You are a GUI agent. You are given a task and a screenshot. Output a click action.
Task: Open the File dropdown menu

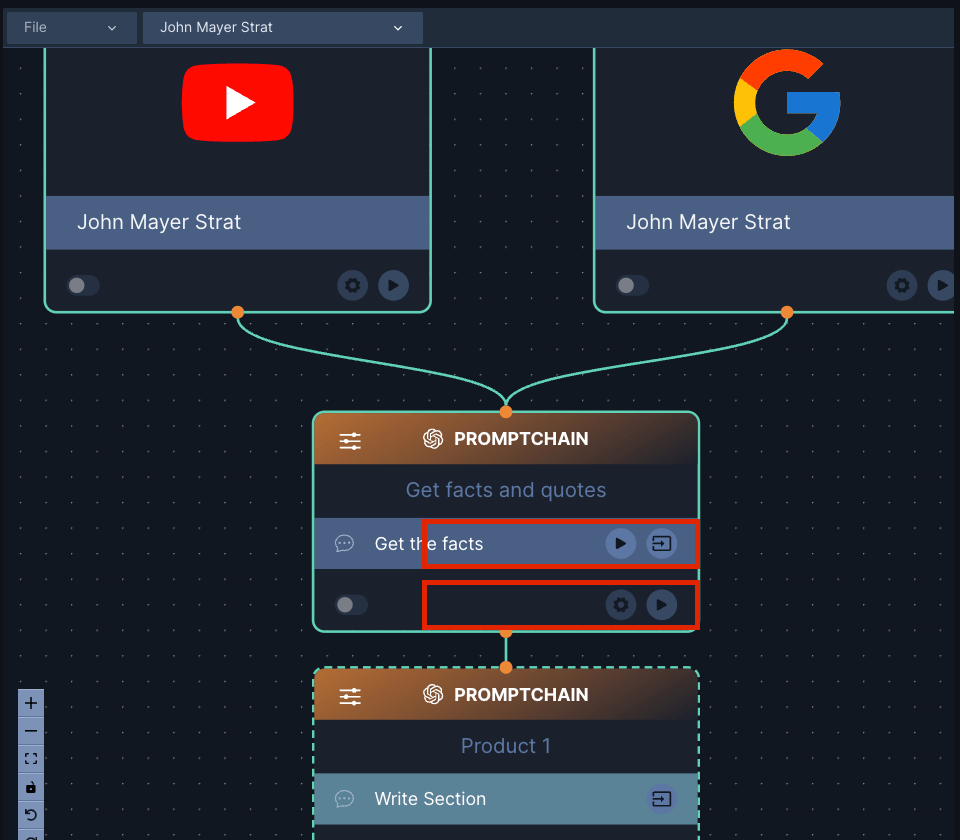pyautogui.click(x=71, y=28)
